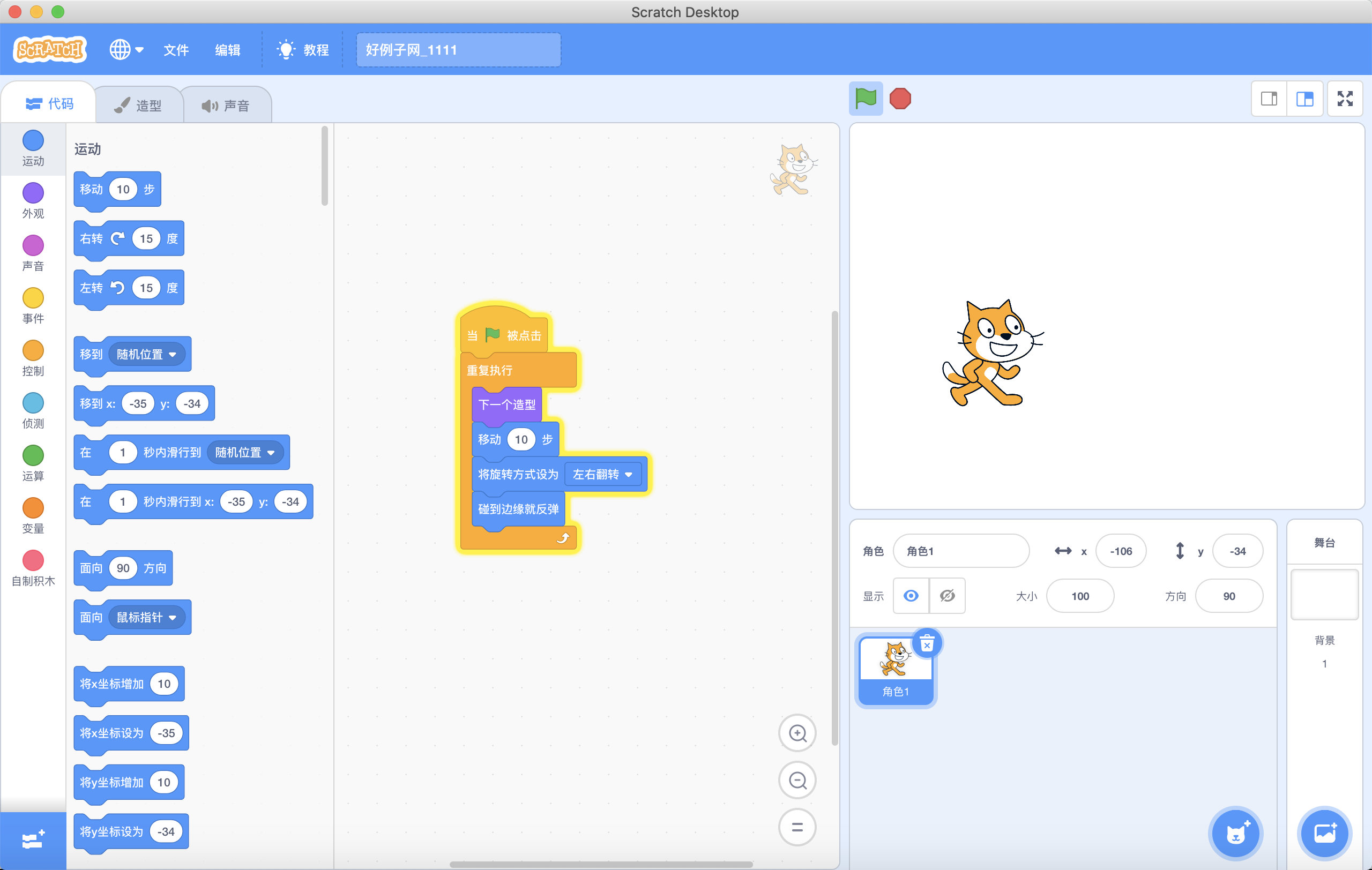Click the 左转 15 度 block

click(129, 288)
